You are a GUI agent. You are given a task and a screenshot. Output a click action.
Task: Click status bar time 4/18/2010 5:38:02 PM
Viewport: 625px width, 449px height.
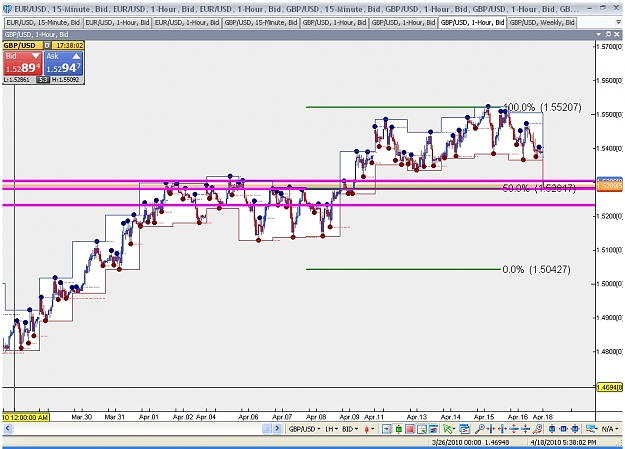coord(564,442)
